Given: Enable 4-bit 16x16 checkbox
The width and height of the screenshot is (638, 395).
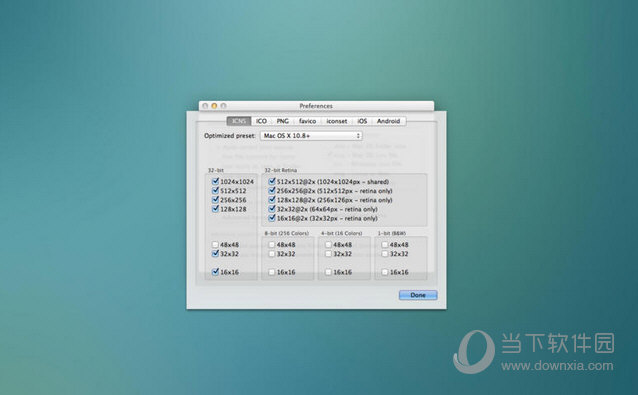Looking at the screenshot, I should tap(328, 272).
